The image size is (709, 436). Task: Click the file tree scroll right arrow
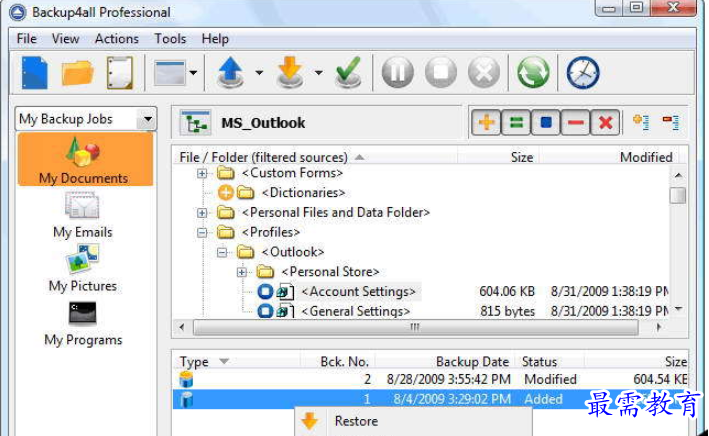[x=659, y=327]
